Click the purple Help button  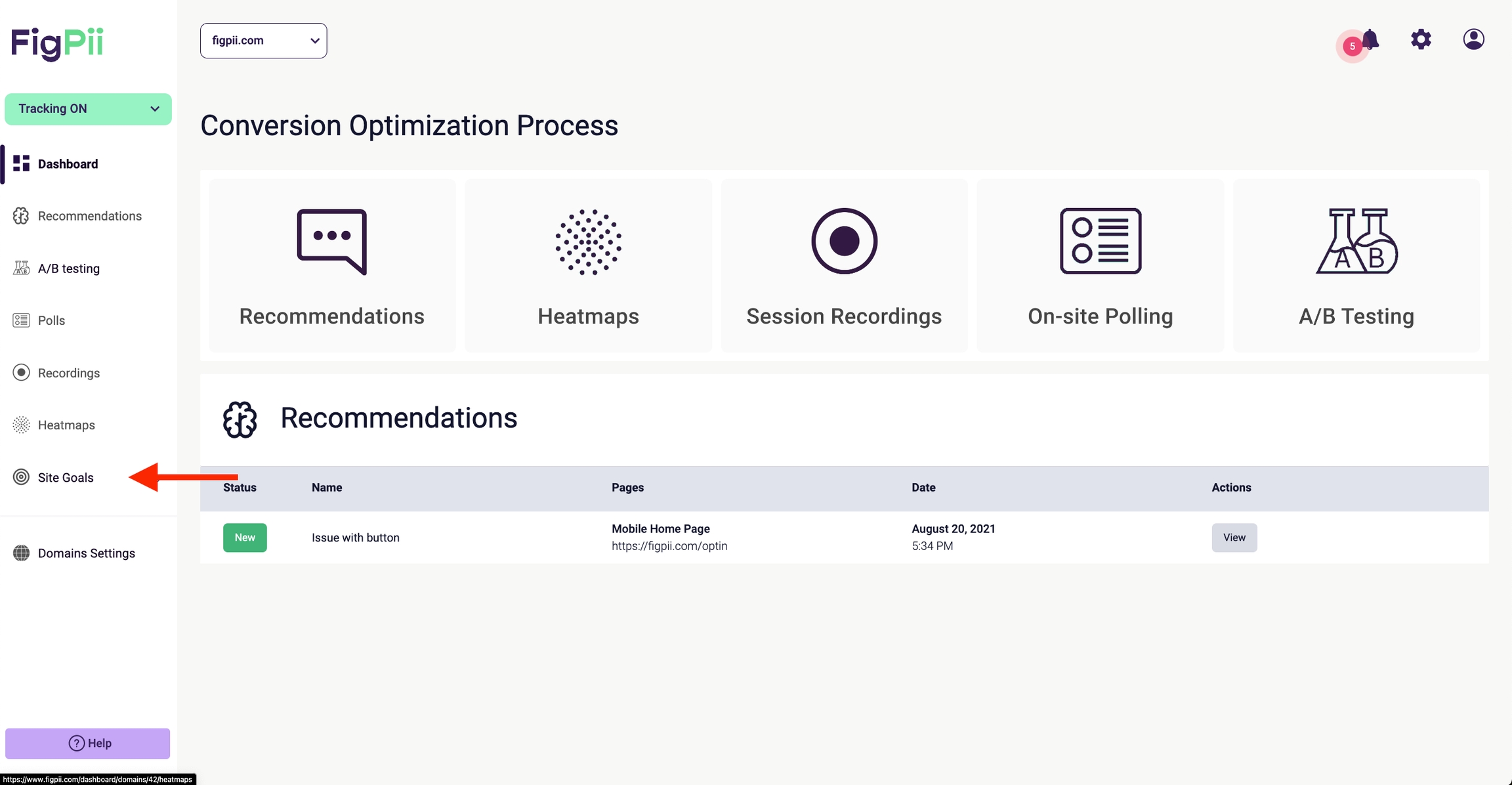point(88,743)
